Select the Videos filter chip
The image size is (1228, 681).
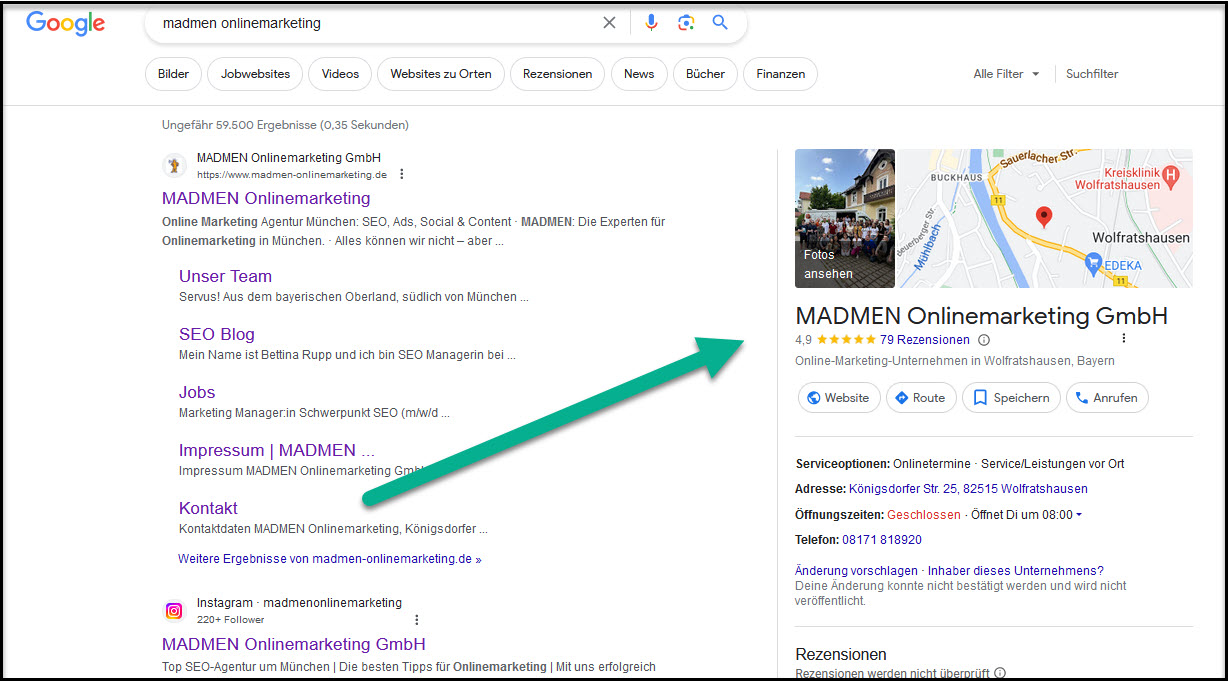coord(340,74)
